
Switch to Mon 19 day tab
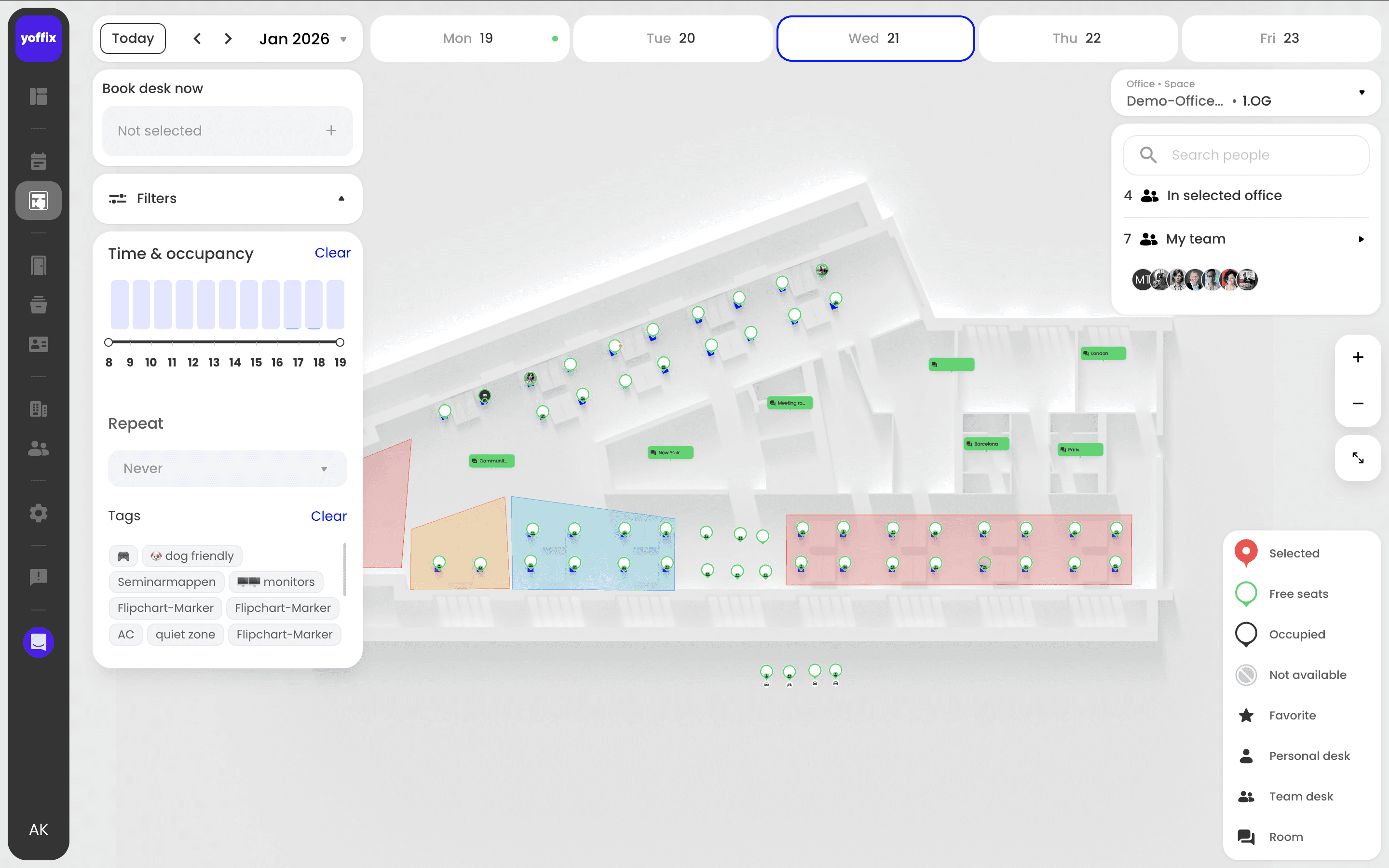[469, 39]
